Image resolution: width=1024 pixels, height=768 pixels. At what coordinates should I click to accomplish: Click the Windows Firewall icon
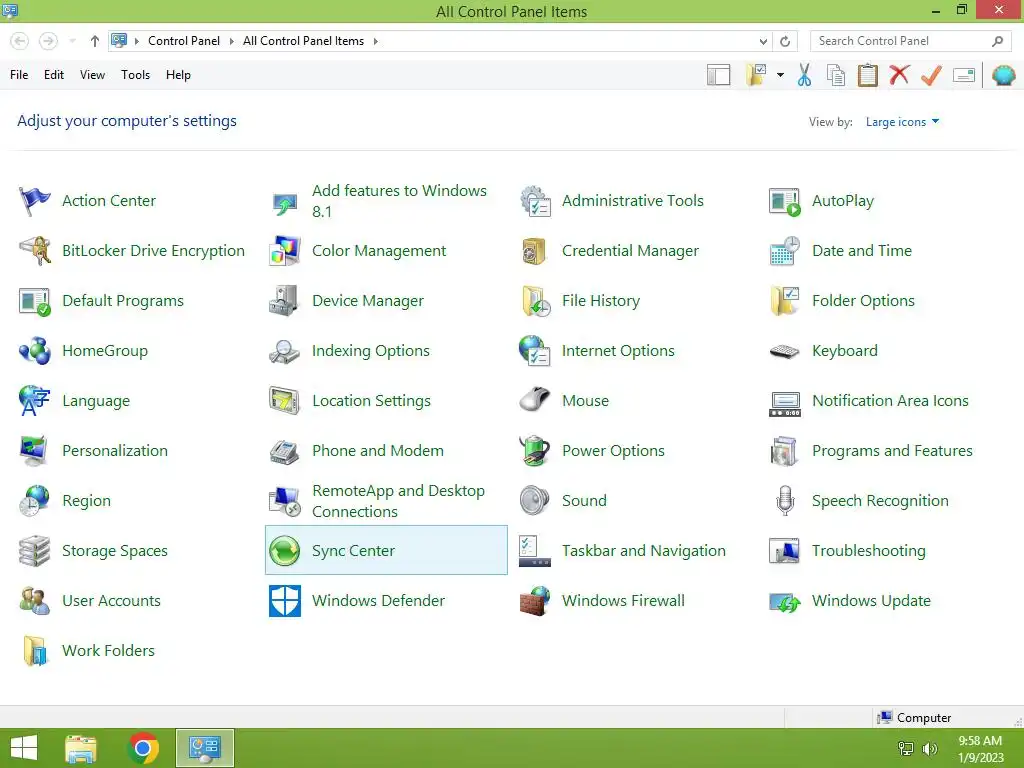pos(535,601)
